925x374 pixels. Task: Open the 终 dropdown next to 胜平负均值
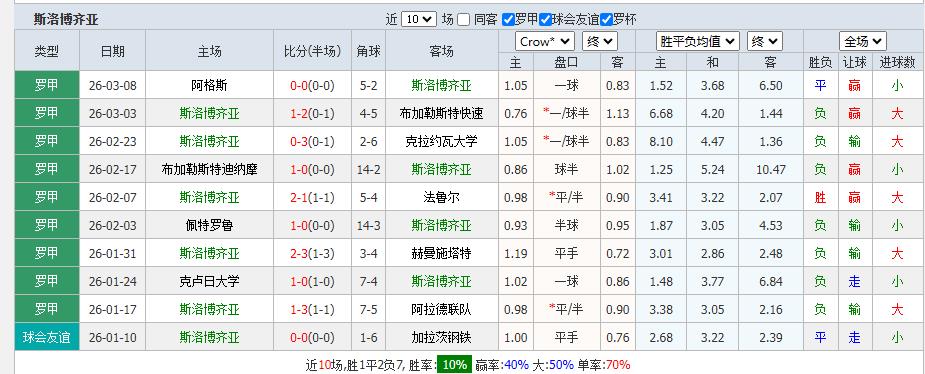(765, 42)
